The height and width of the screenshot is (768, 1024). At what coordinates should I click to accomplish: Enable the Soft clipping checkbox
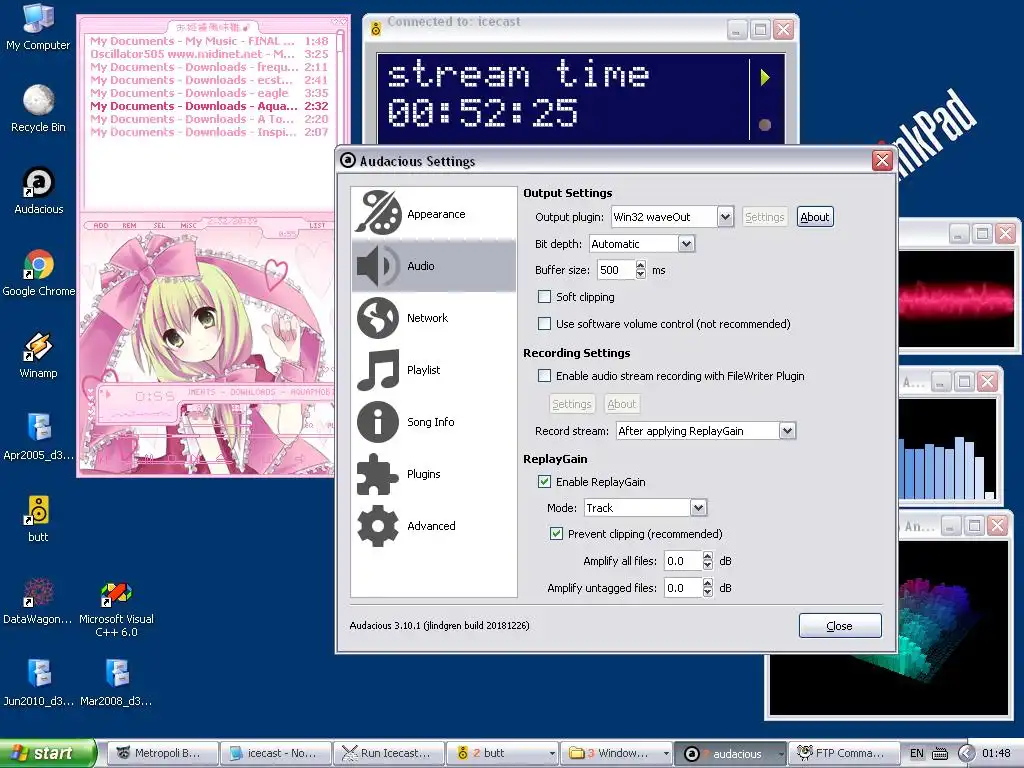(x=544, y=296)
